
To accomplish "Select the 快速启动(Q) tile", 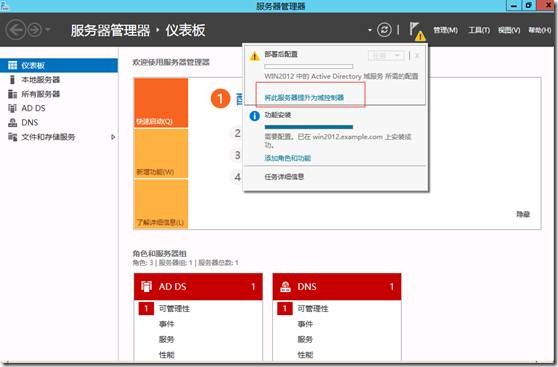I will [161, 103].
